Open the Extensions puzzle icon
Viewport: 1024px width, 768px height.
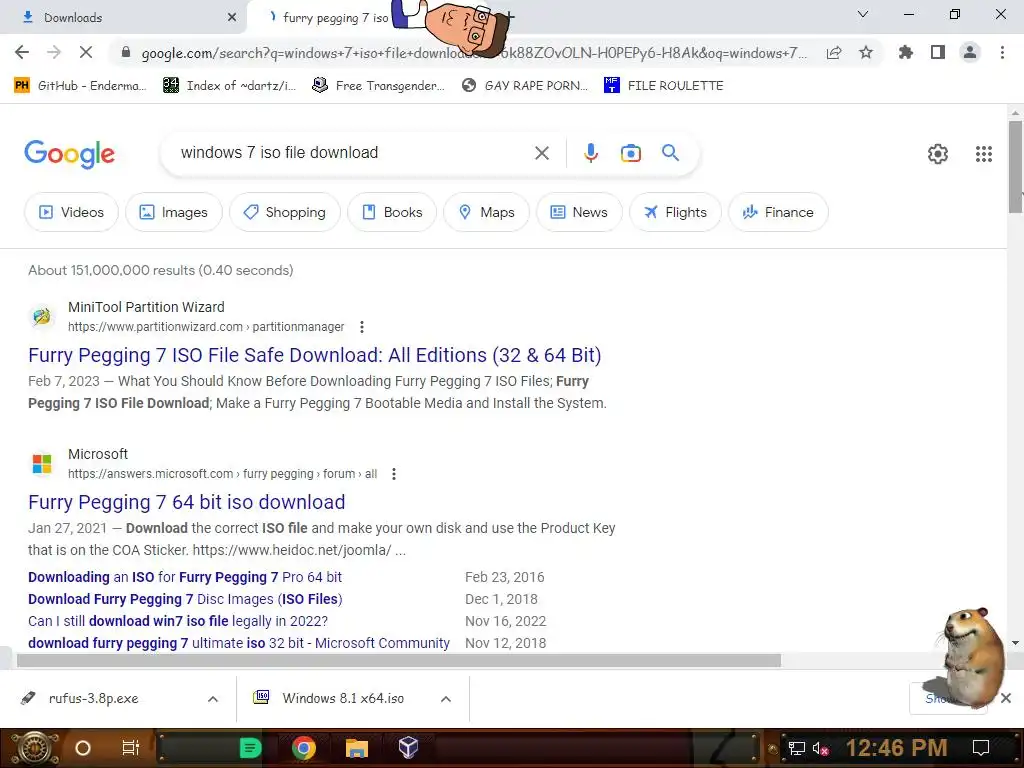906,52
